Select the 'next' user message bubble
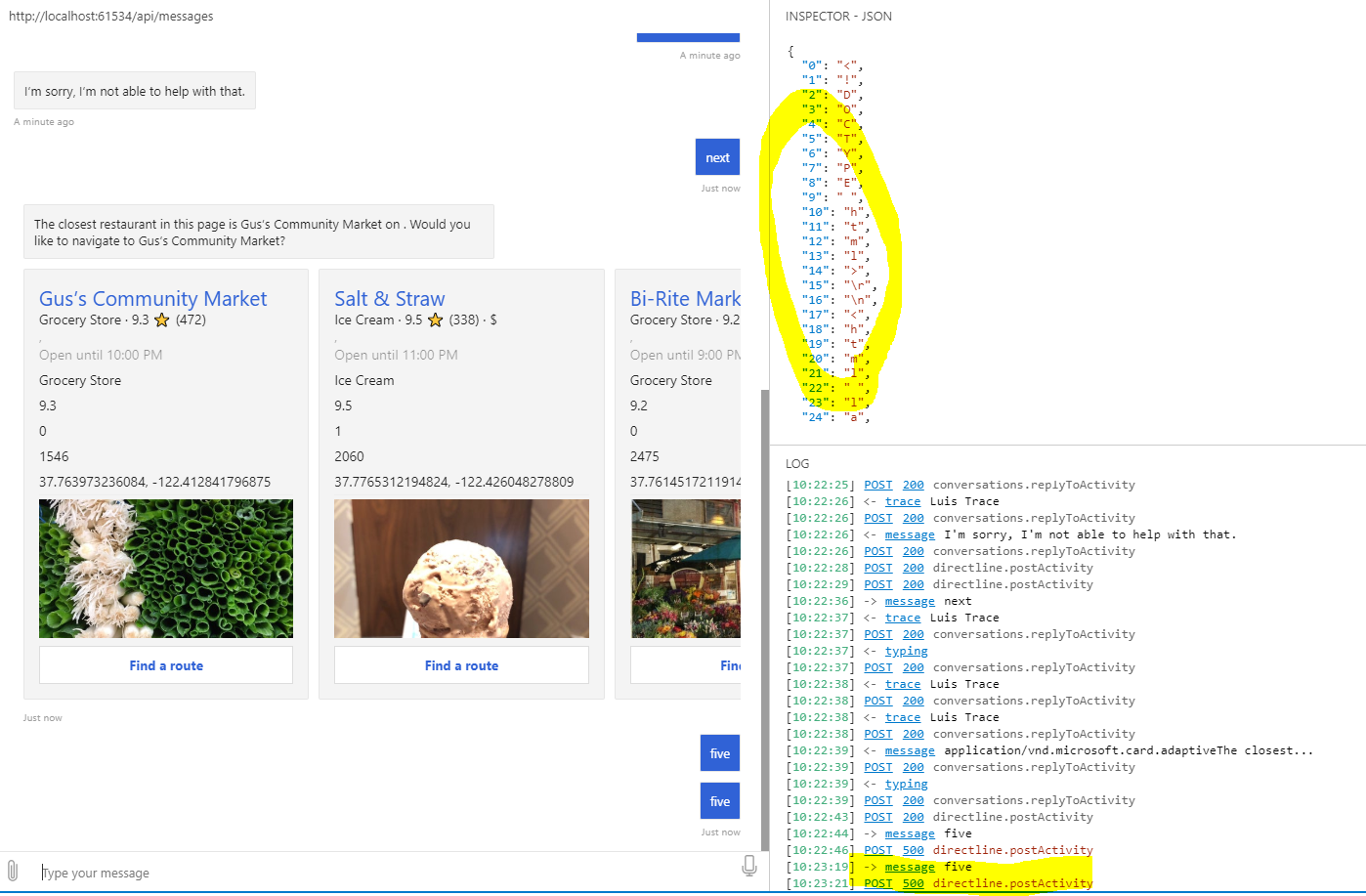1366x896 pixels. click(x=717, y=157)
